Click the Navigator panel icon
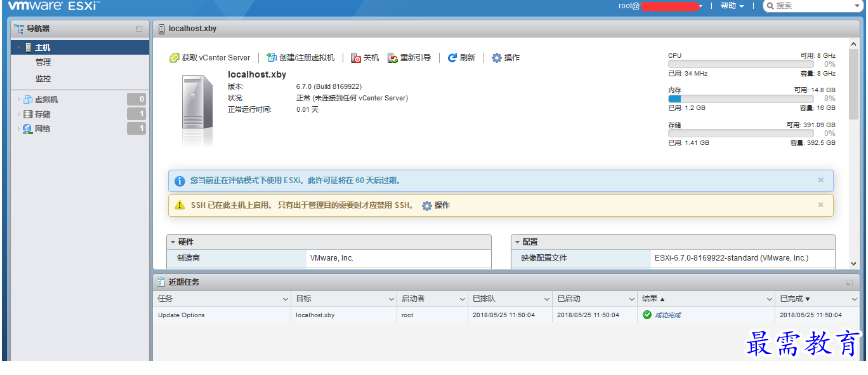The image size is (868, 375). [18, 29]
